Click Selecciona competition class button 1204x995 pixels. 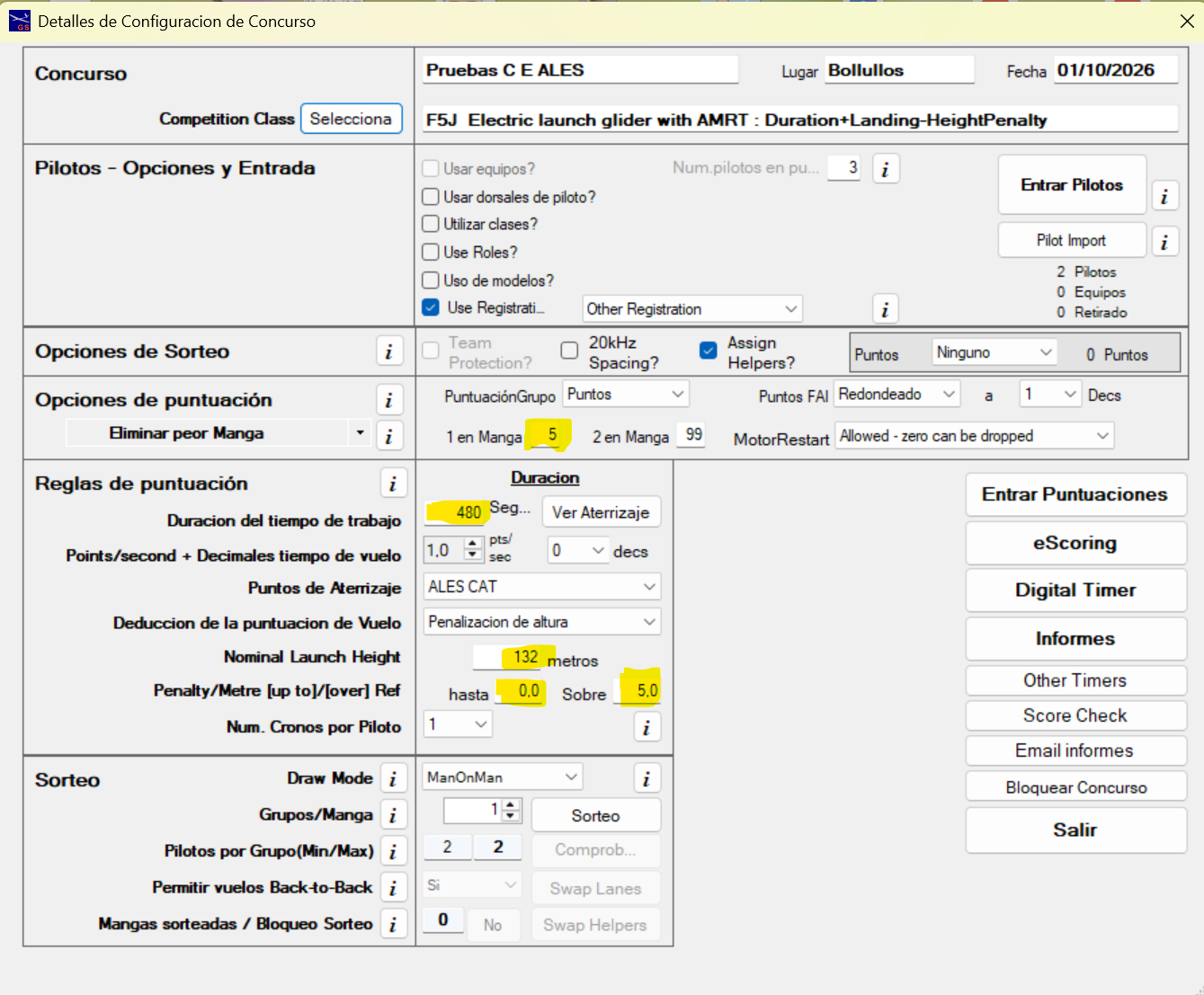click(351, 119)
